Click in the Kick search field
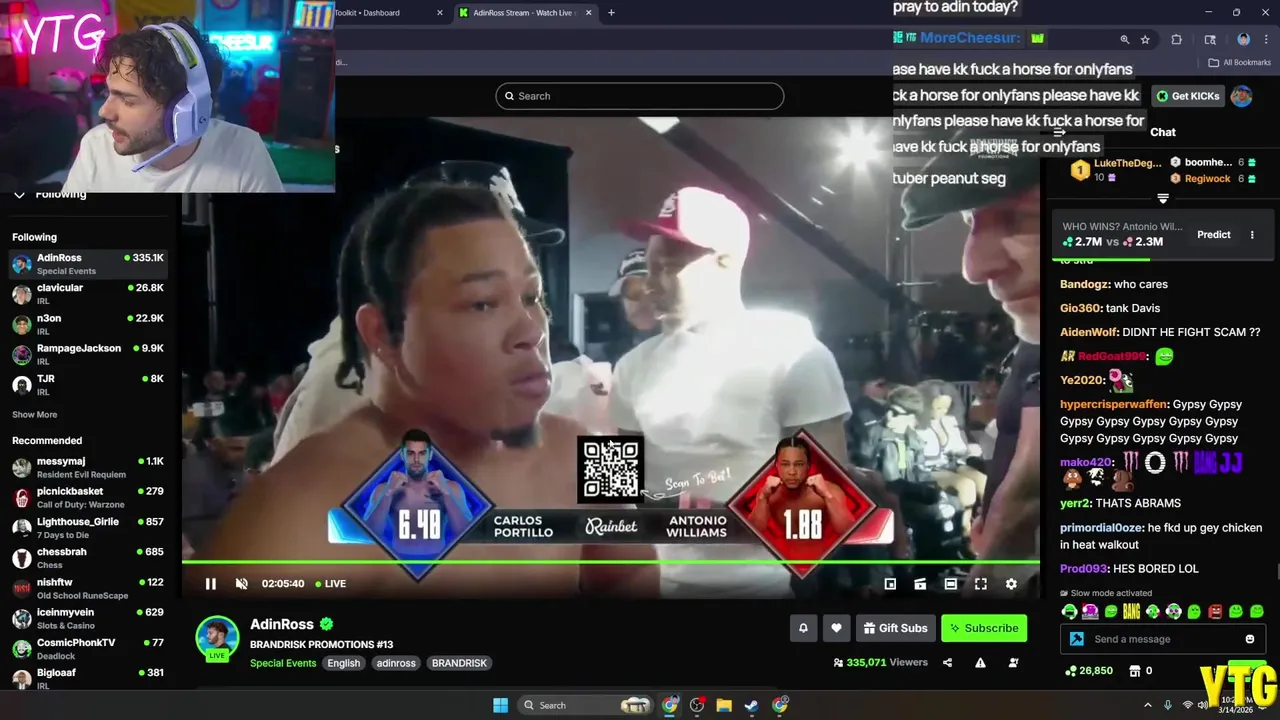Viewport: 1280px width, 720px height. coord(639,96)
